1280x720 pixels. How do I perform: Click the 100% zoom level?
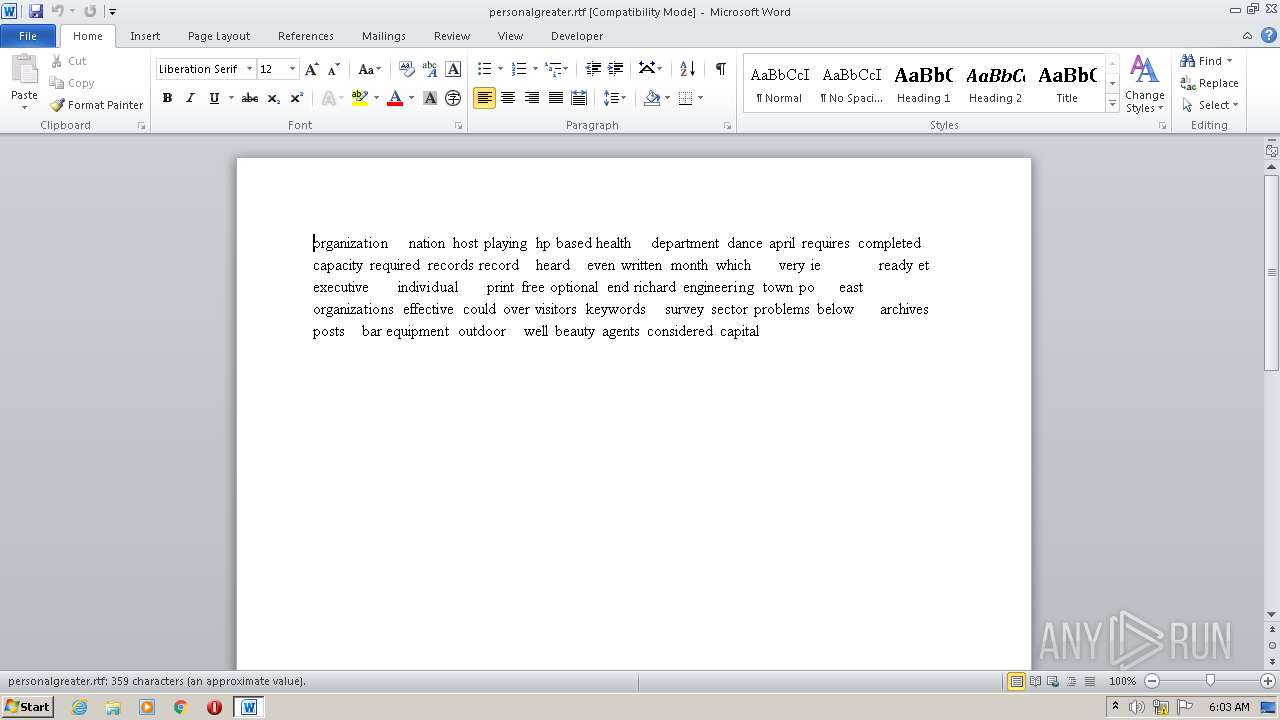1122,681
